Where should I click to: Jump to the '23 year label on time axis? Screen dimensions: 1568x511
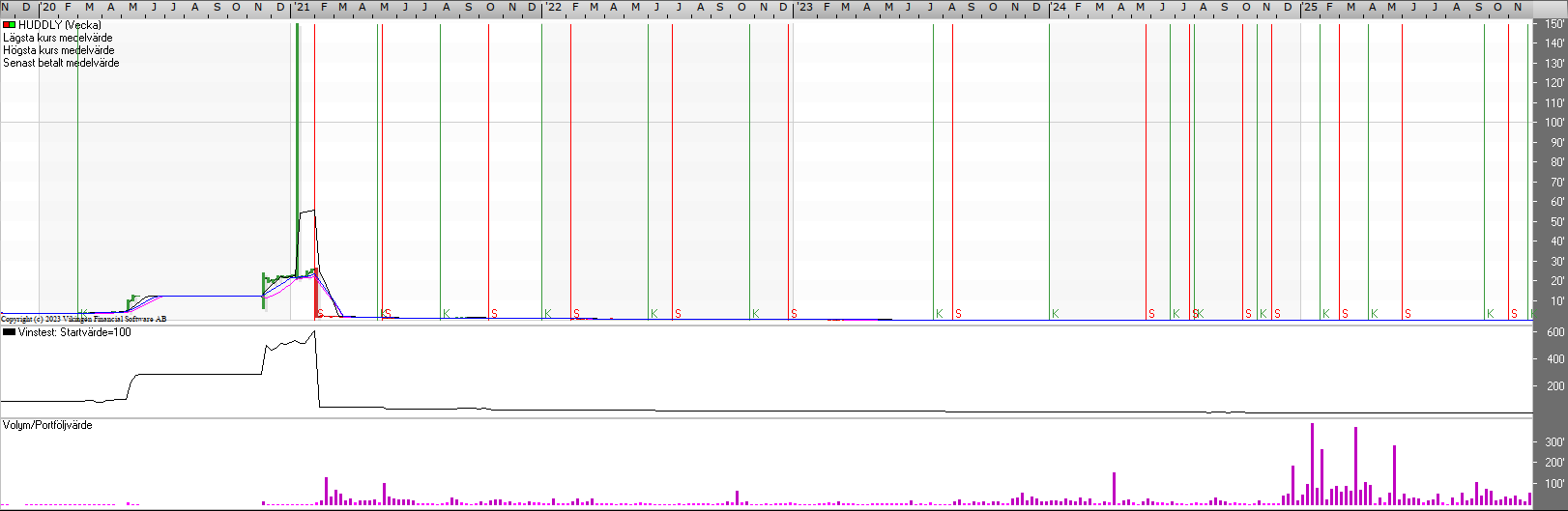(804, 8)
